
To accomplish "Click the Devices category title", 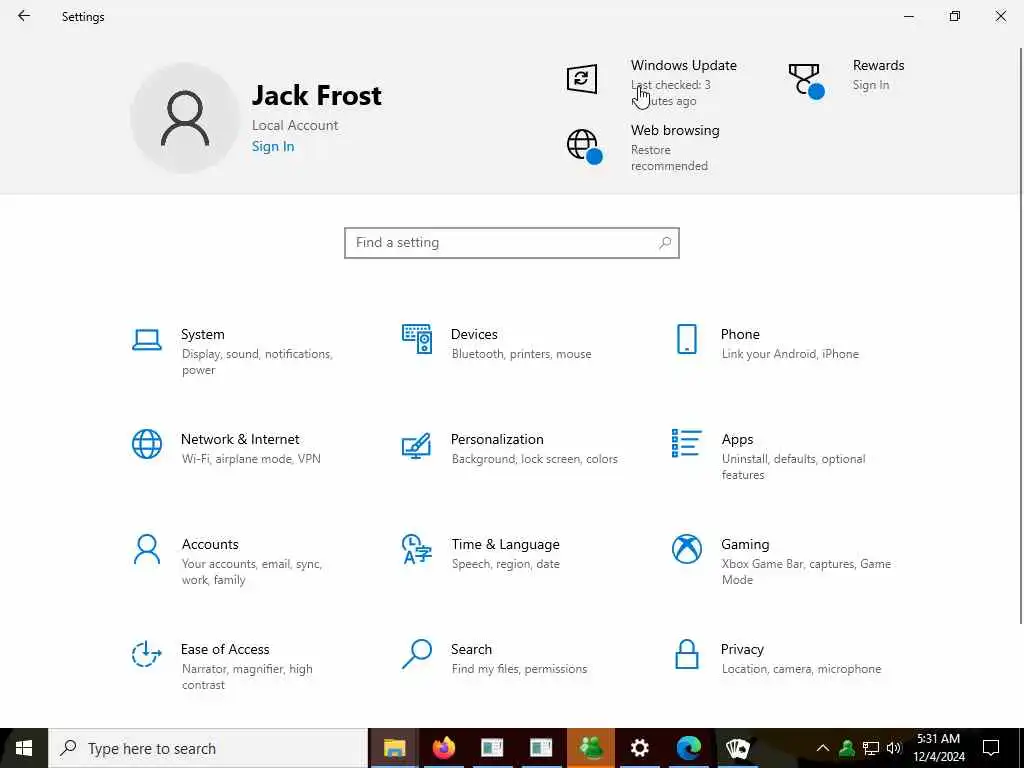I will [474, 334].
